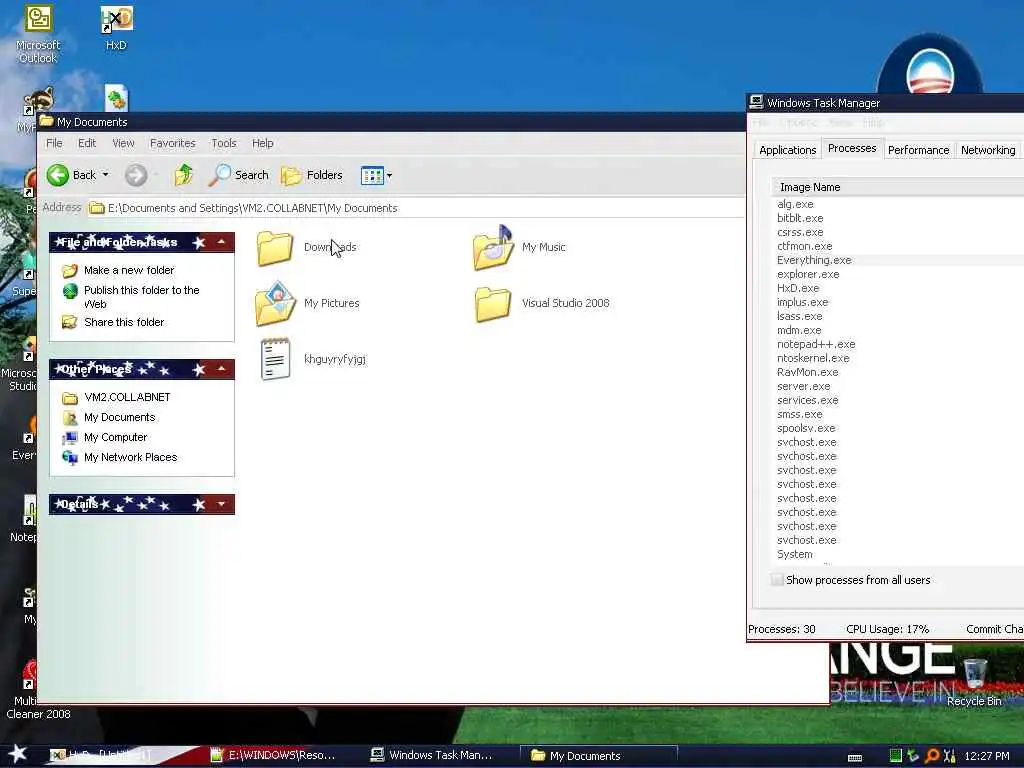Toggle Show processes from all users checkbox
Screen dimensions: 1024x768
777,580
